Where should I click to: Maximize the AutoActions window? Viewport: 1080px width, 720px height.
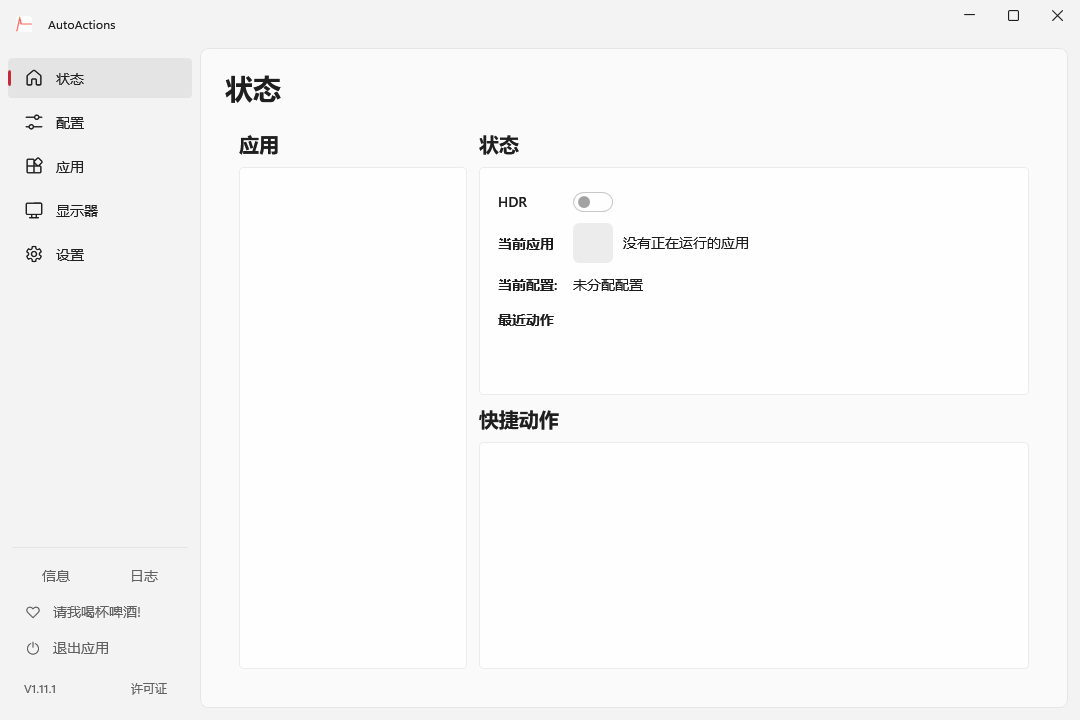click(1013, 15)
